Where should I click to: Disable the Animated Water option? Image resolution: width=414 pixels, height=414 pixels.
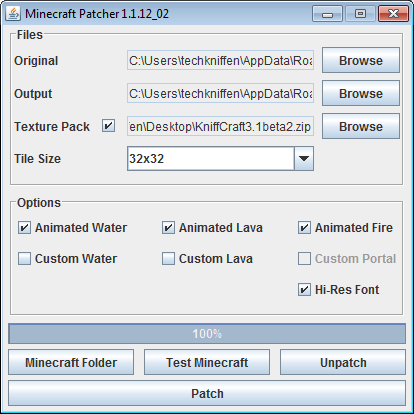pyautogui.click(x=24, y=228)
